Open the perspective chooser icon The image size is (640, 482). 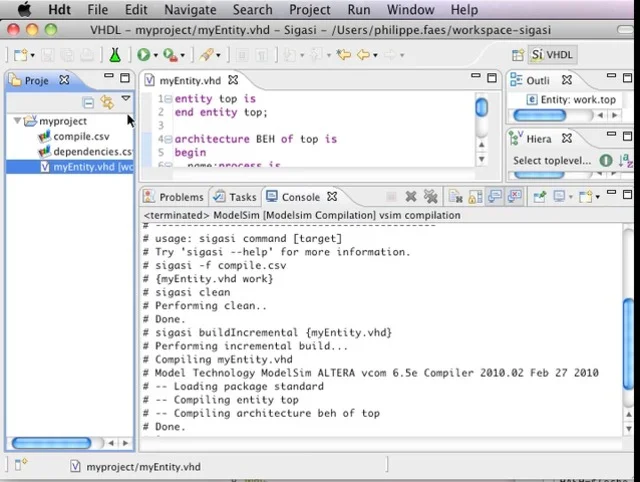[518, 55]
